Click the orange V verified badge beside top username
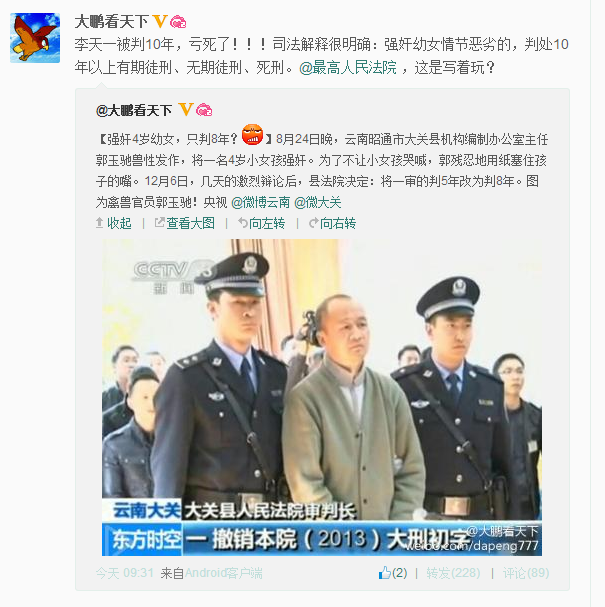The height and width of the screenshot is (607, 605). coord(160,21)
